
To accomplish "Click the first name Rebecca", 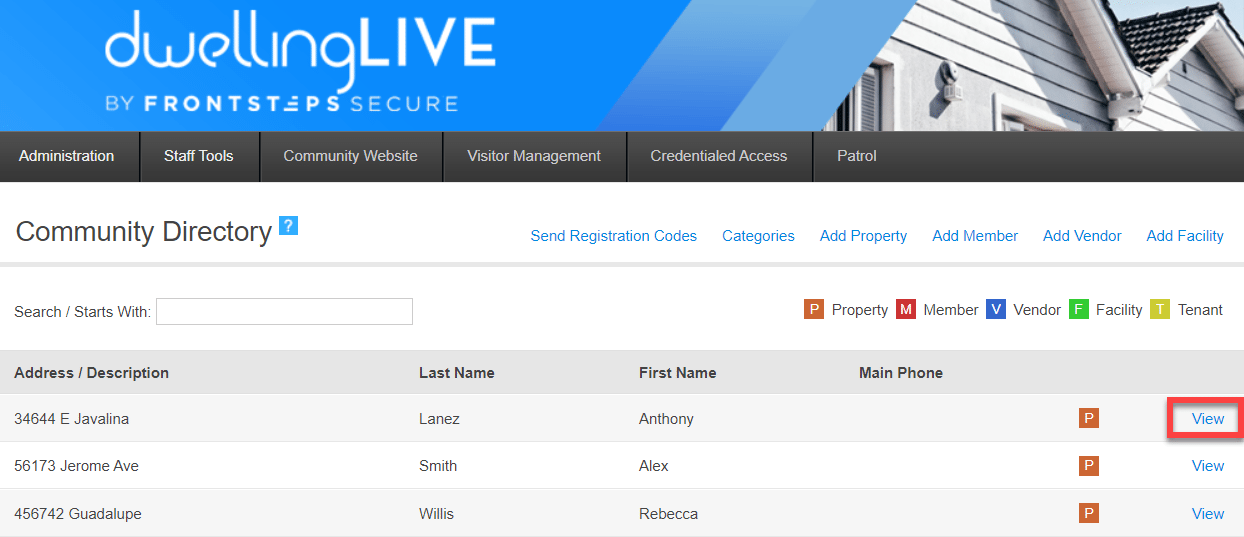I will [668, 514].
